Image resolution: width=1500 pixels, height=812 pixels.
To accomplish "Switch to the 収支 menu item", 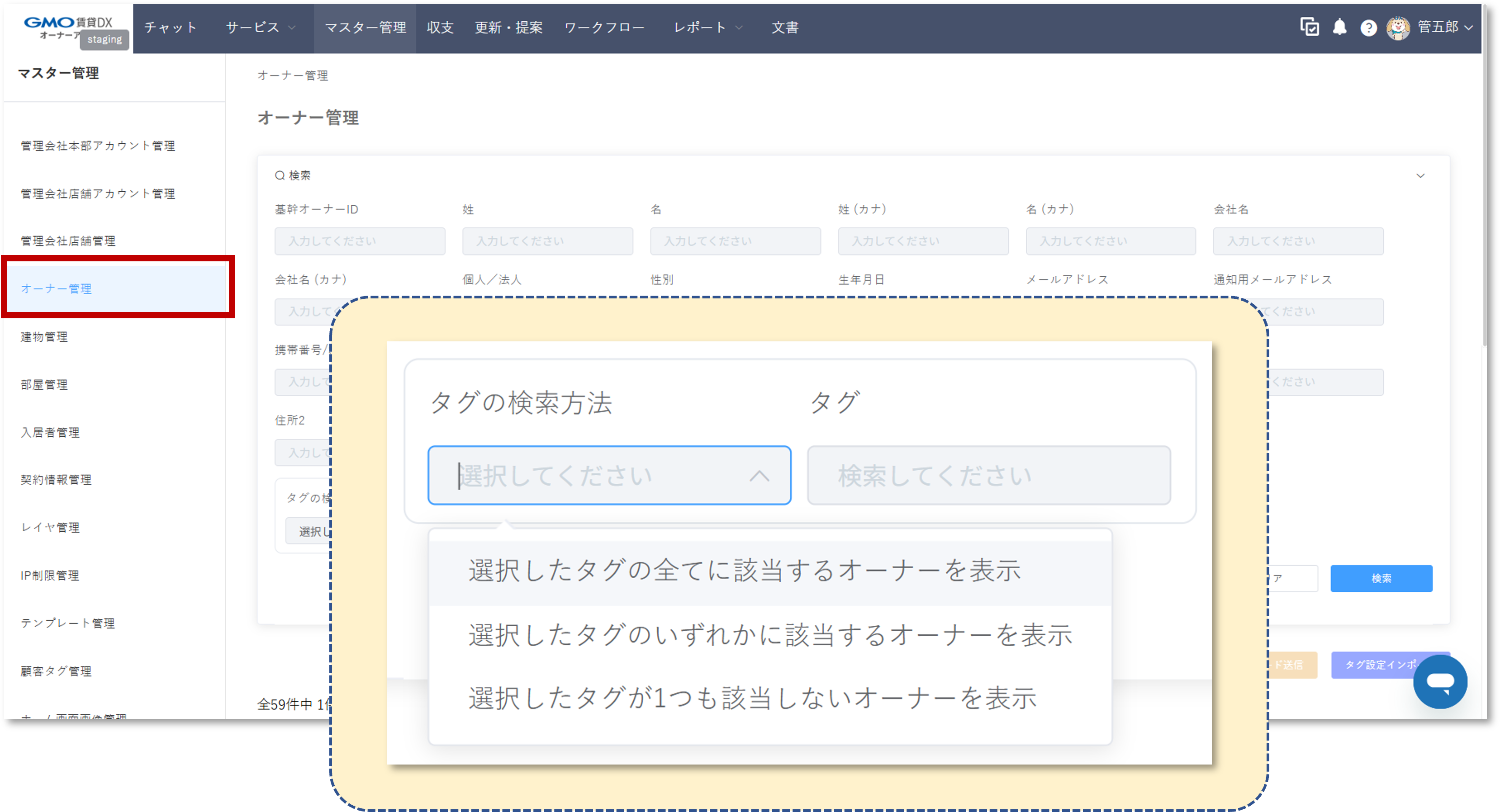I will pyautogui.click(x=440, y=27).
